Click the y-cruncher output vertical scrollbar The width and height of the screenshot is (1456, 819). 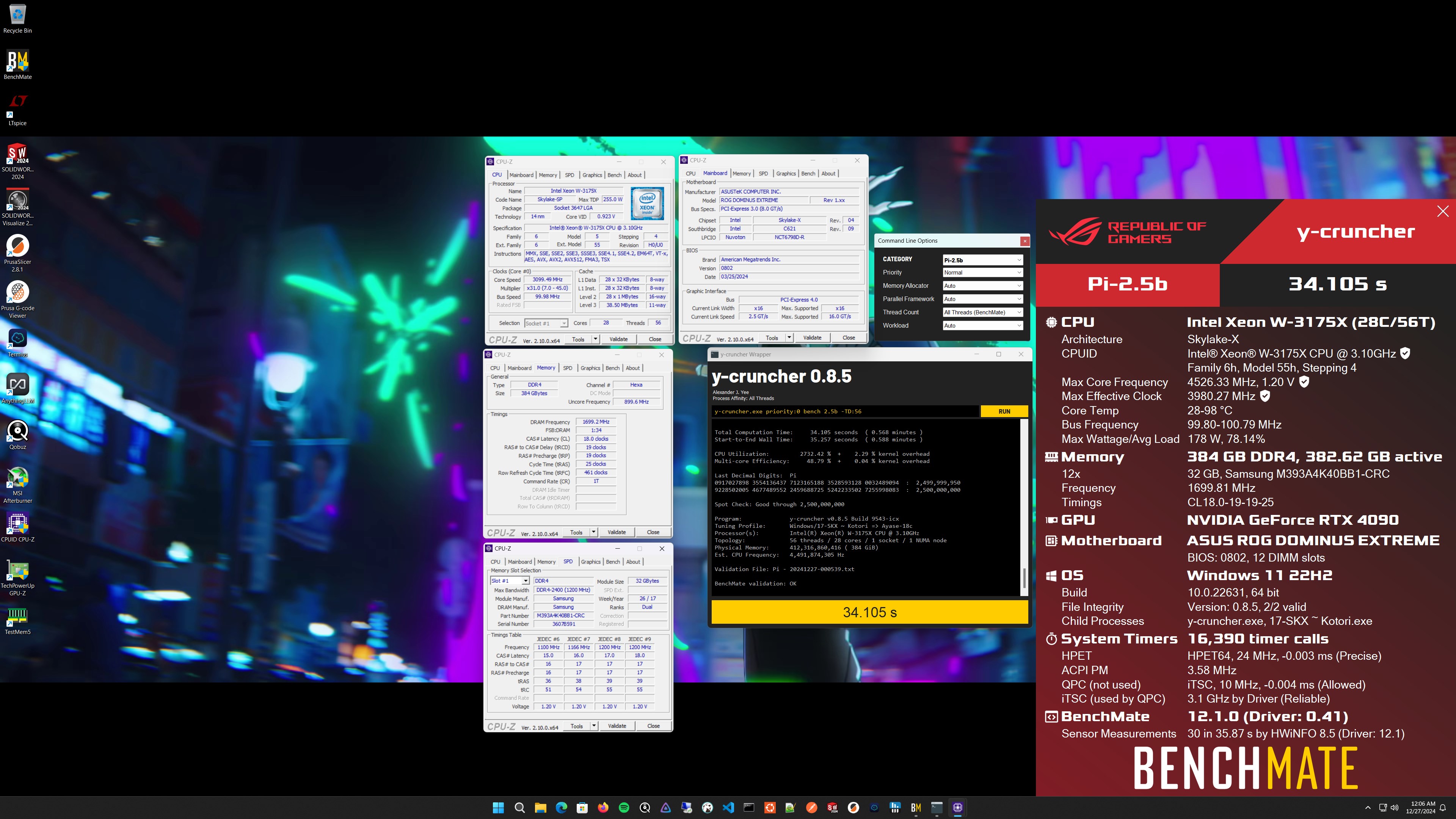[1024, 507]
